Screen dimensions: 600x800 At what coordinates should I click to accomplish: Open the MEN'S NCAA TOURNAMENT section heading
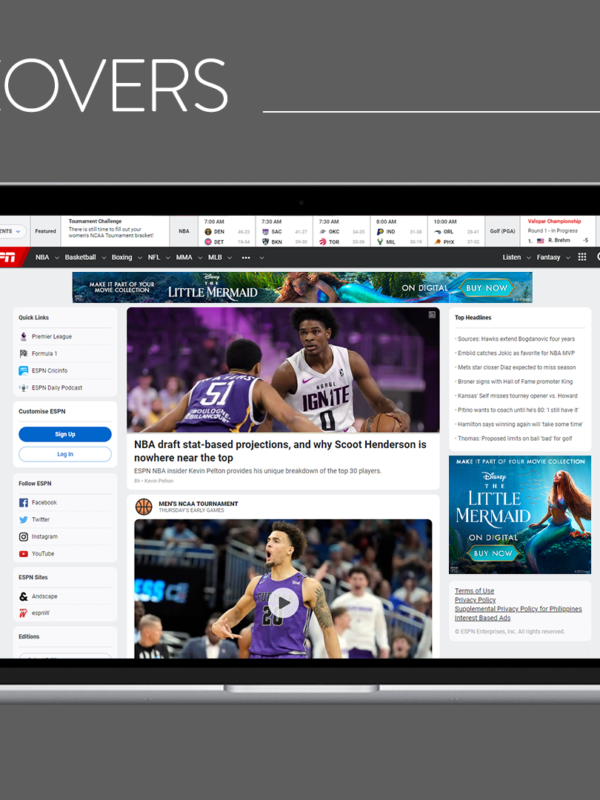[x=198, y=504]
